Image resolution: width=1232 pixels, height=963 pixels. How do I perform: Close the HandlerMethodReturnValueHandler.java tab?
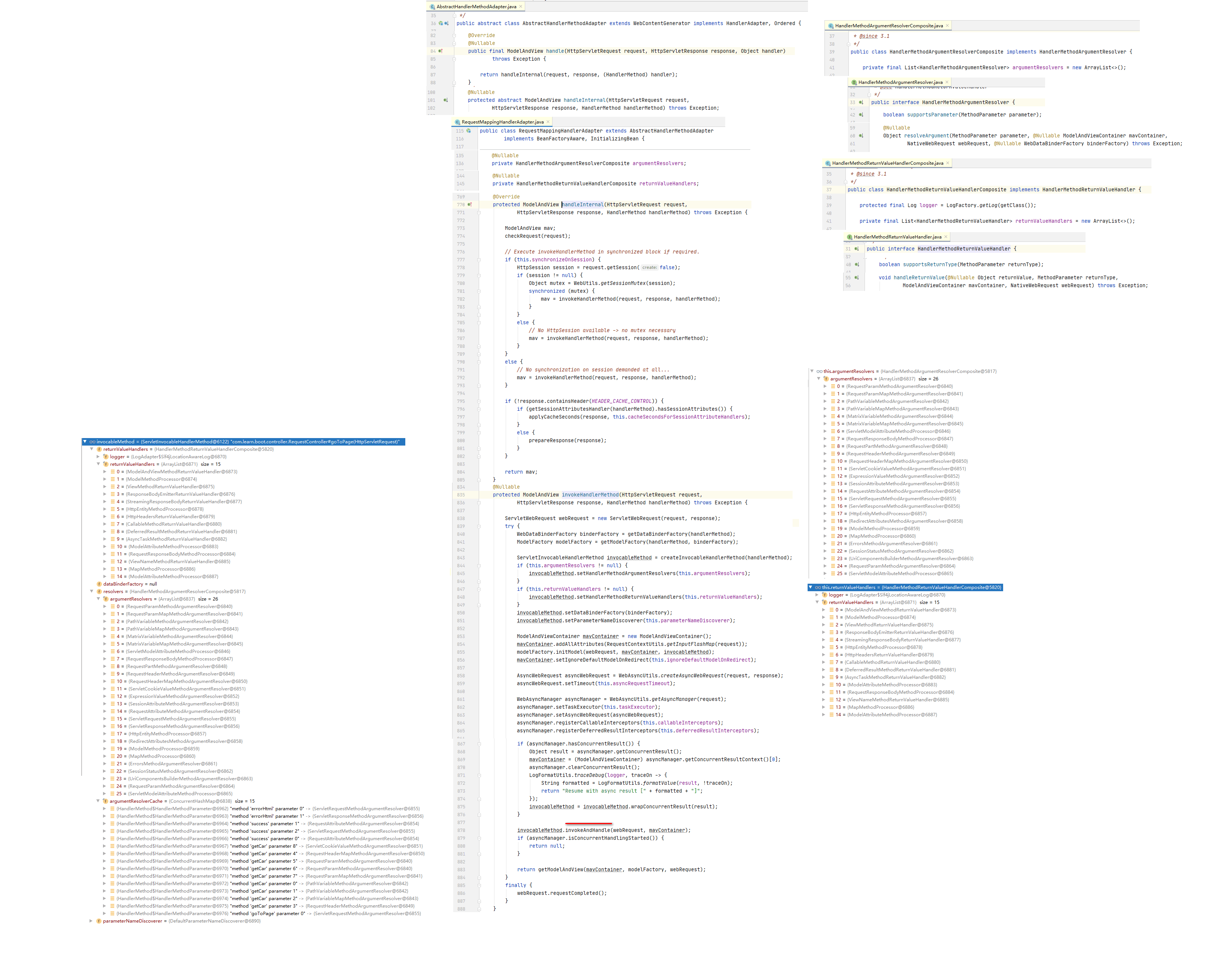coord(945,237)
